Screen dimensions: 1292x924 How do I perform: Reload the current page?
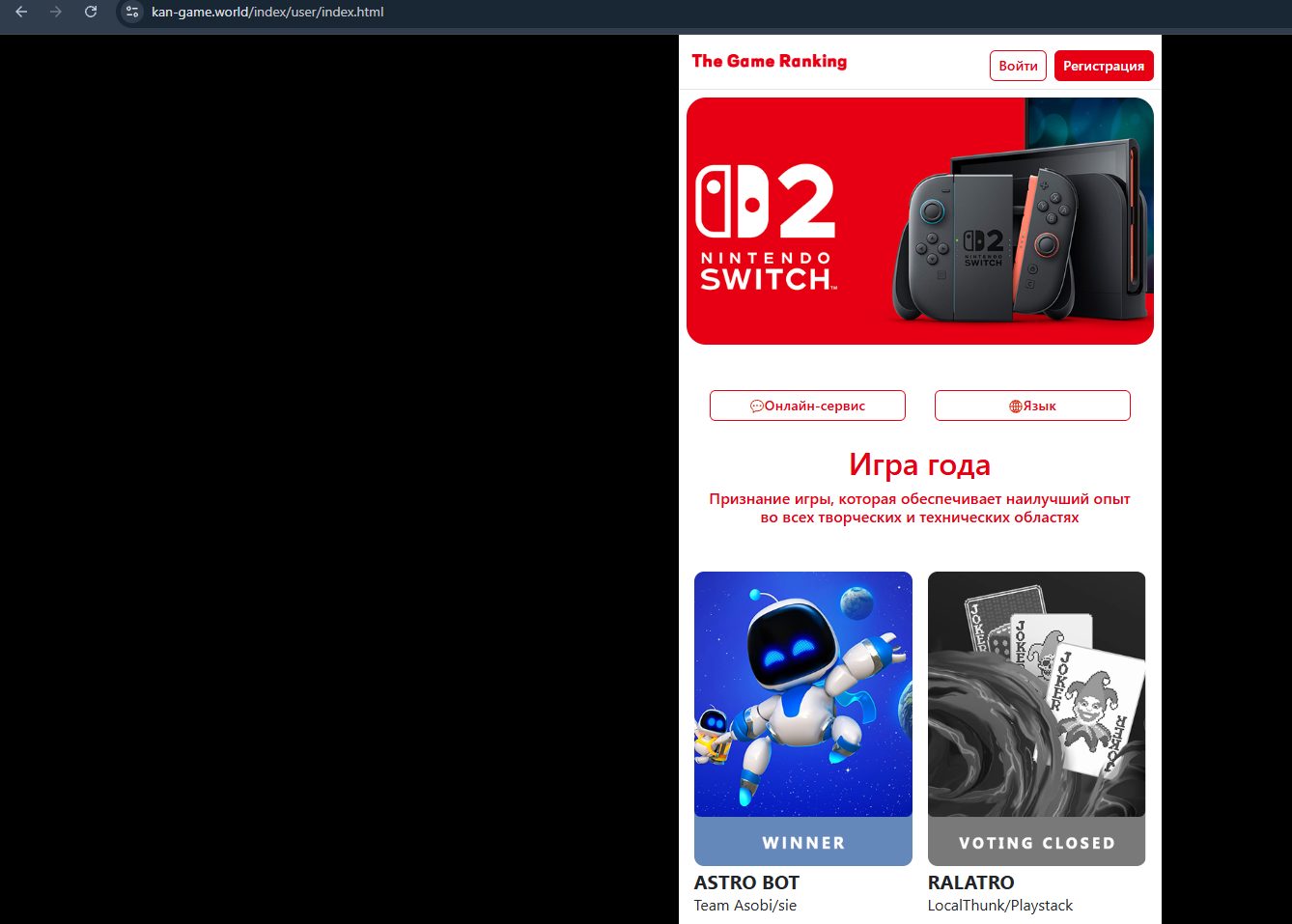pyautogui.click(x=91, y=13)
